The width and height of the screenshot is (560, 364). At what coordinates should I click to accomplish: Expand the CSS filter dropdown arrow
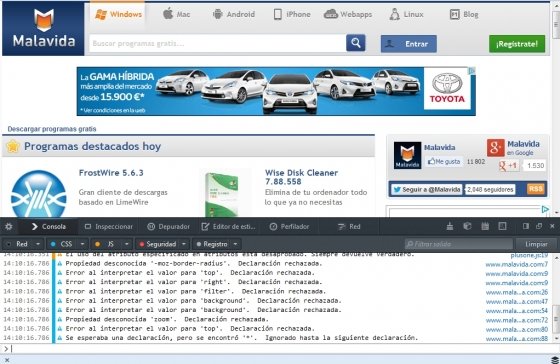(x=82, y=244)
